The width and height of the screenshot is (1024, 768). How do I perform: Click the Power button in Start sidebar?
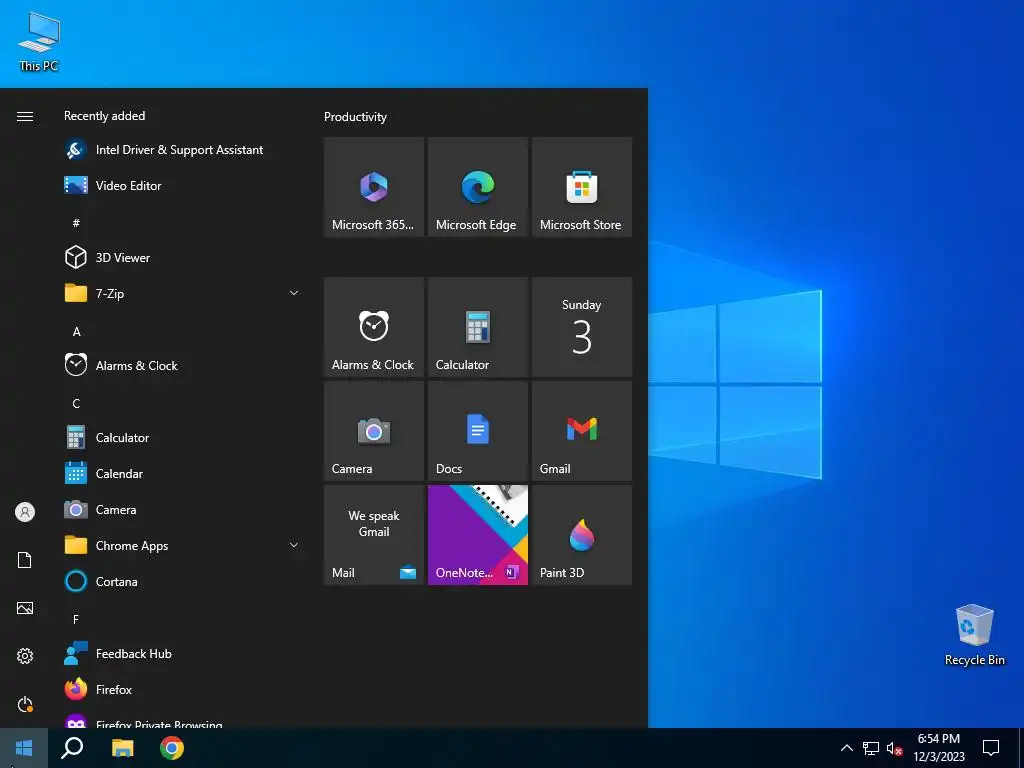tap(25, 704)
